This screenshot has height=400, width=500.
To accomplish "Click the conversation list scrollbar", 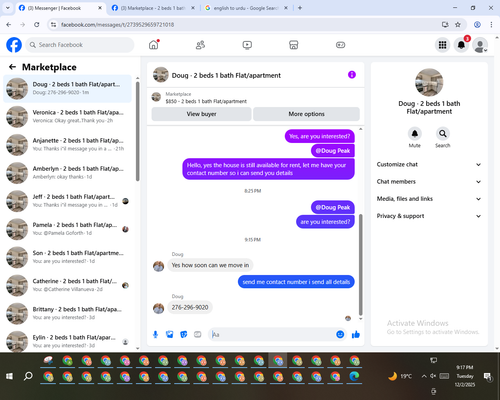I will pyautogui.click(x=138, y=132).
